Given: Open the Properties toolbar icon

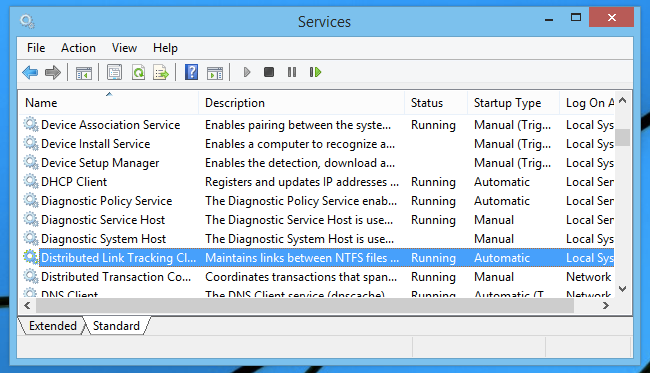Looking at the screenshot, I should pyautogui.click(x=114, y=73).
